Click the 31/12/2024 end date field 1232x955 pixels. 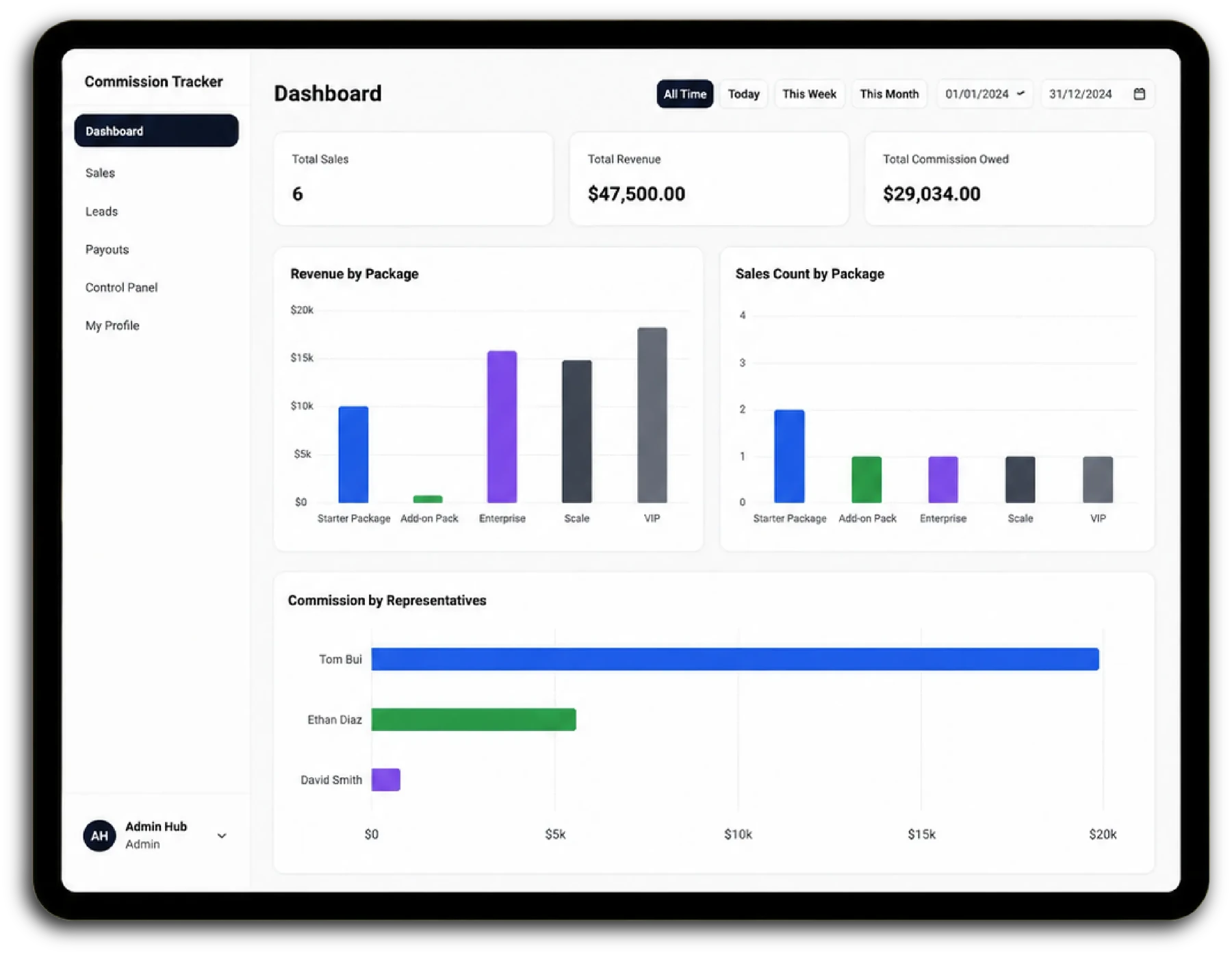click(1097, 94)
